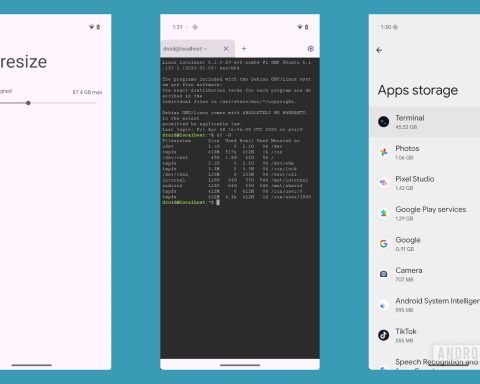Open Google Play services storage entry
Image resolution: width=480 pixels, height=384 pixels.
tap(424, 213)
